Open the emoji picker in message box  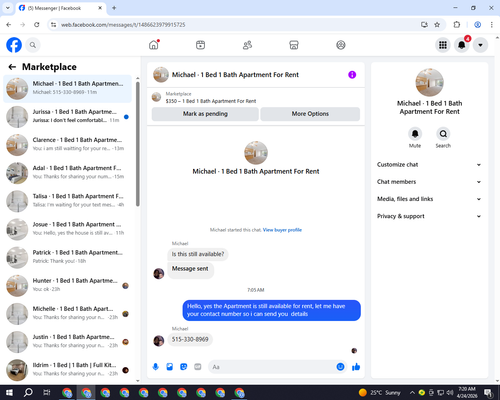[340, 367]
